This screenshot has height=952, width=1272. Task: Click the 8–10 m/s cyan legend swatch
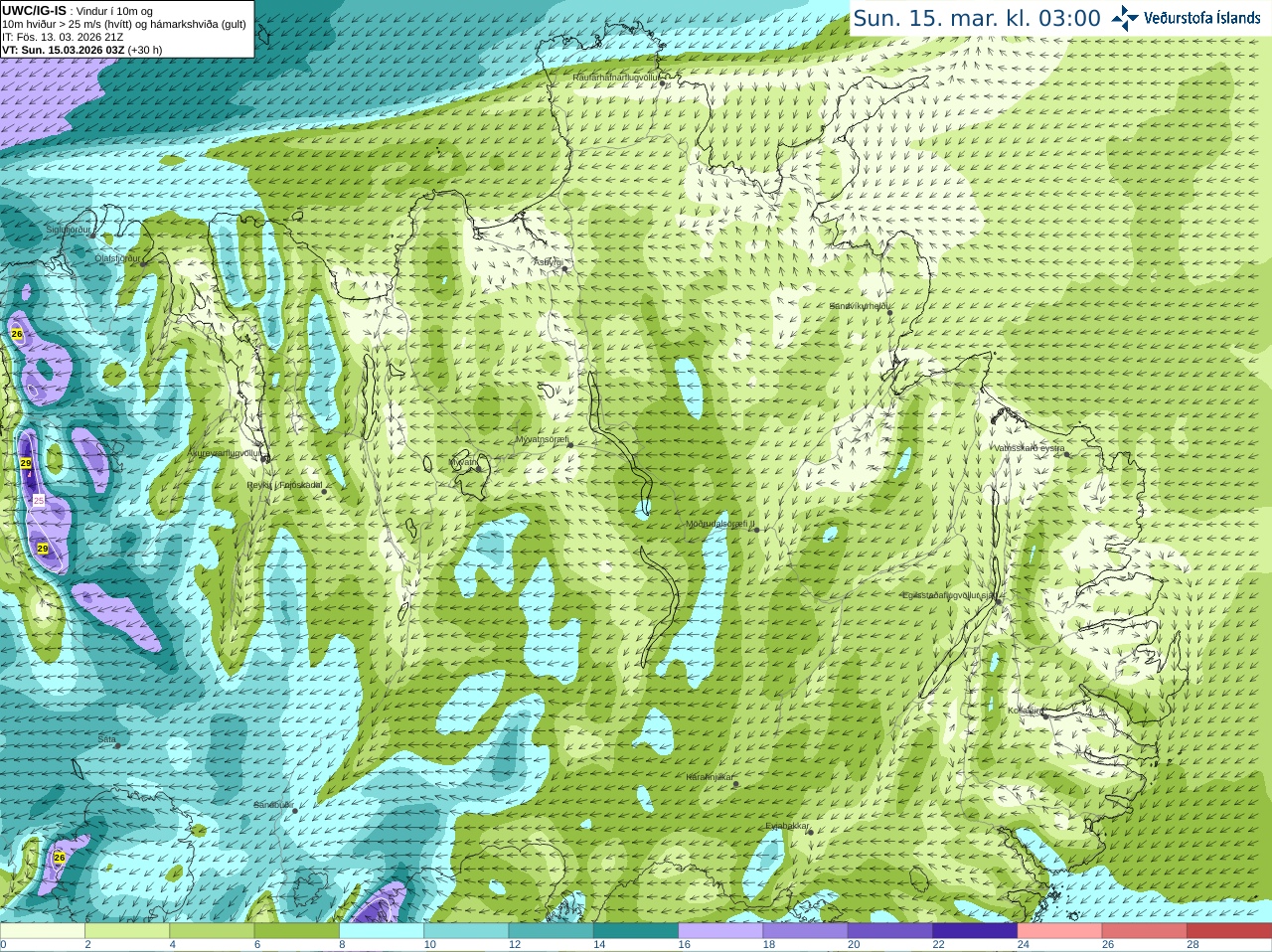[x=381, y=931]
